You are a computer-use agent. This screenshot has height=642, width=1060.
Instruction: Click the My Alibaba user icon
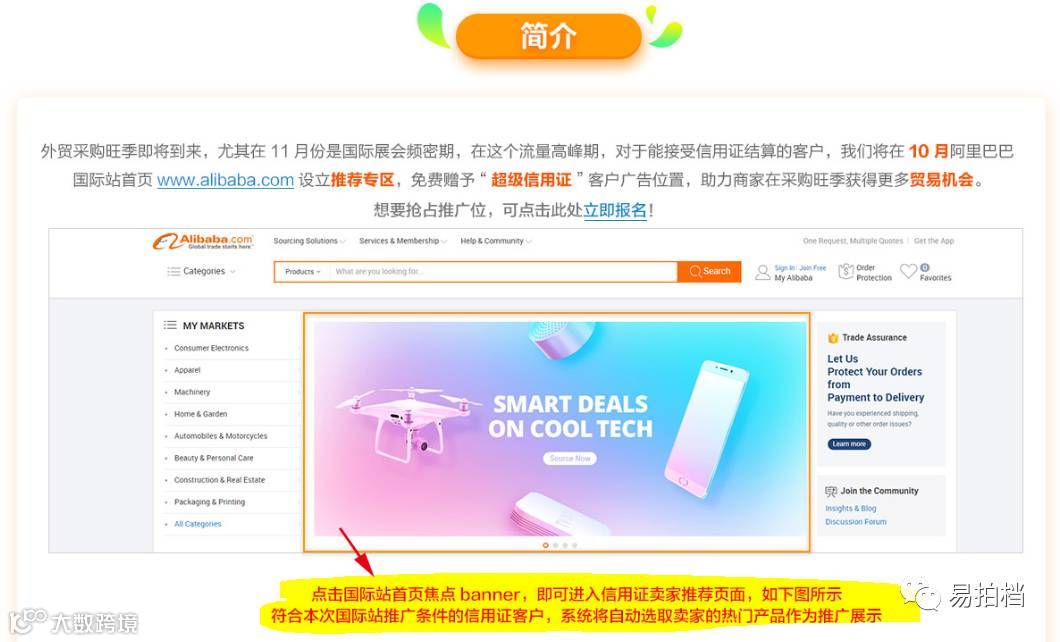click(763, 272)
